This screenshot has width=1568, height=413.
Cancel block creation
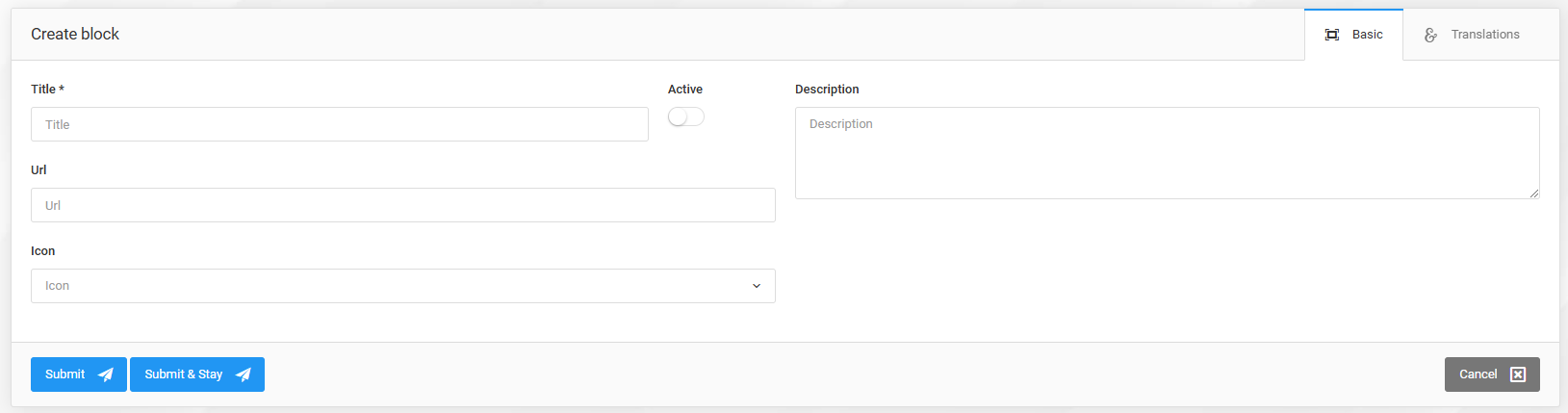1492,374
